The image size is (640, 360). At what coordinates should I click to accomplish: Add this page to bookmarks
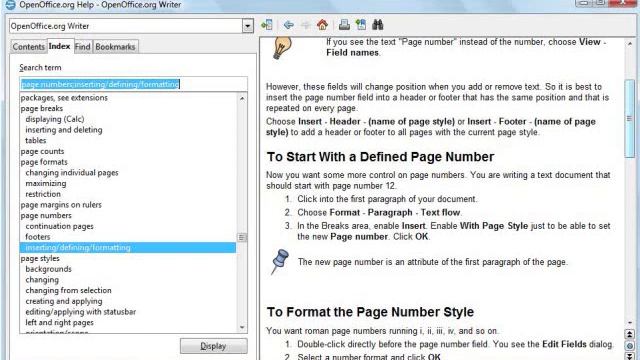pyautogui.click(x=361, y=25)
